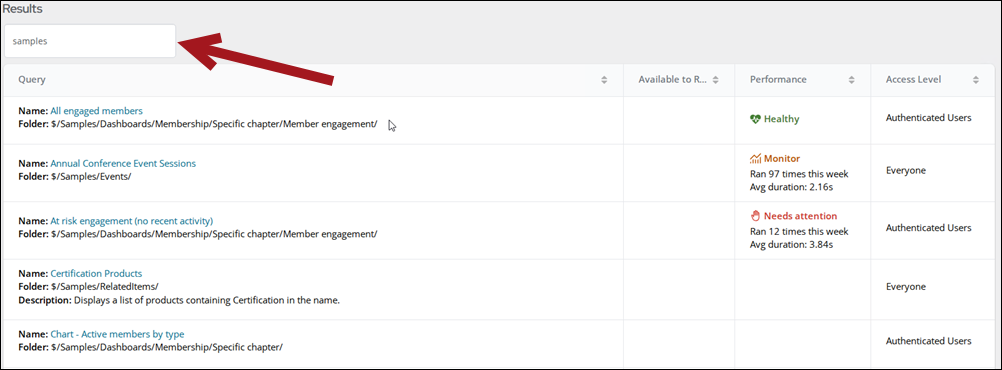This screenshot has height=370, width=1002.
Task: Click the Needs attention status label
Action: tap(801, 216)
